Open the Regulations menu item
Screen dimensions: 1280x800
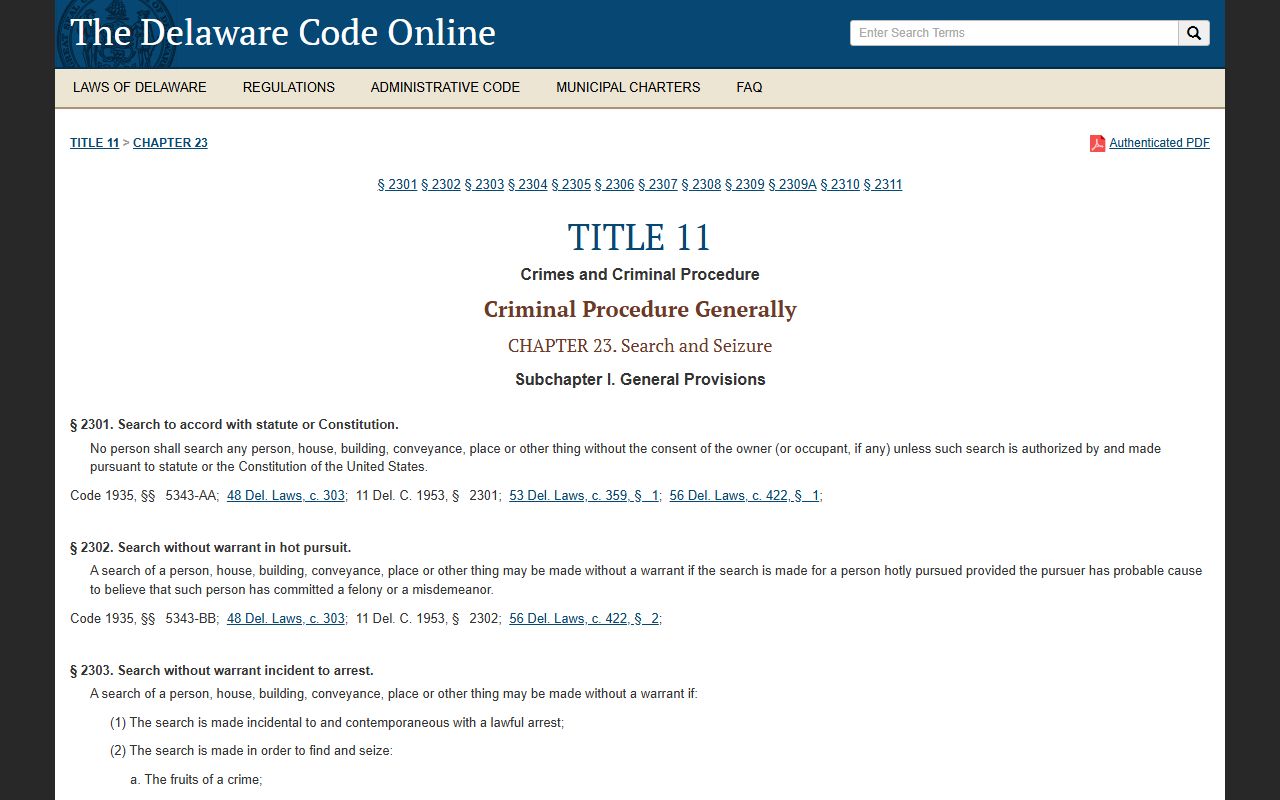coord(289,87)
